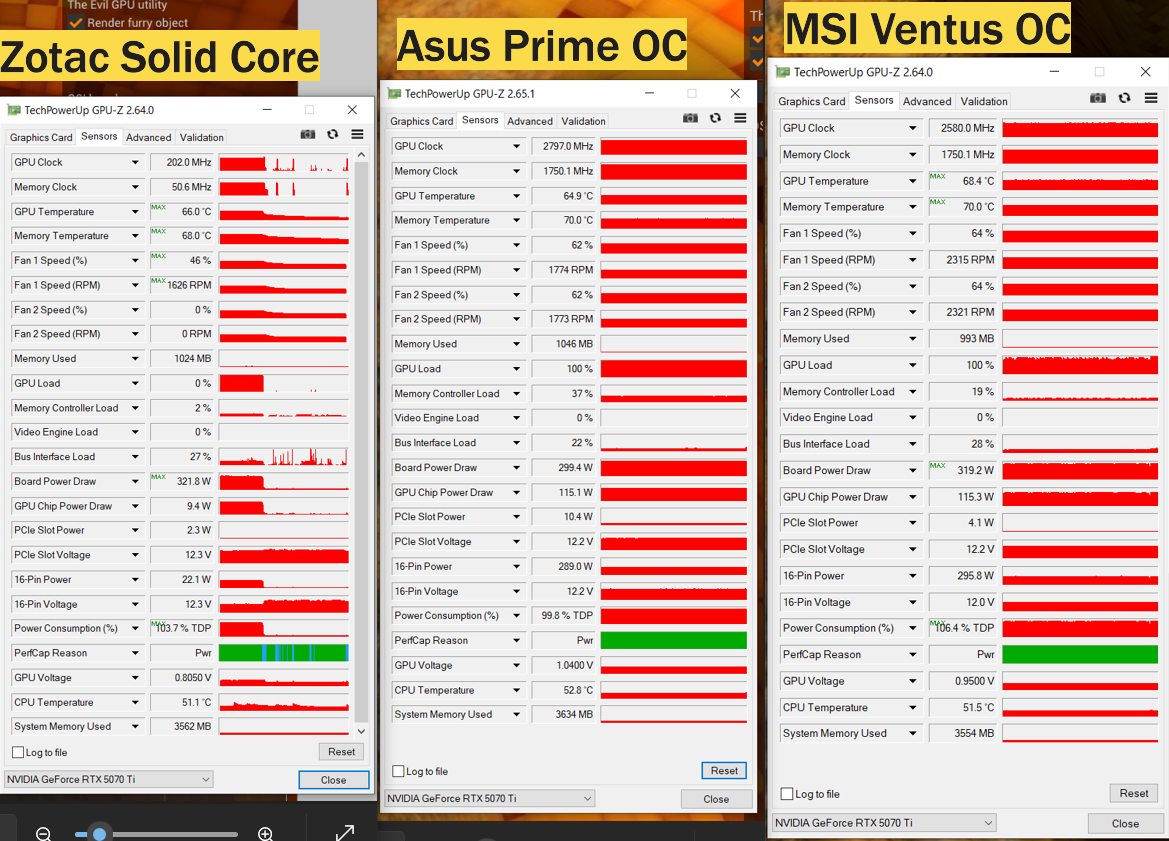Click Reset button in Zotac window
Screen dimensions: 1169x841
point(341,752)
